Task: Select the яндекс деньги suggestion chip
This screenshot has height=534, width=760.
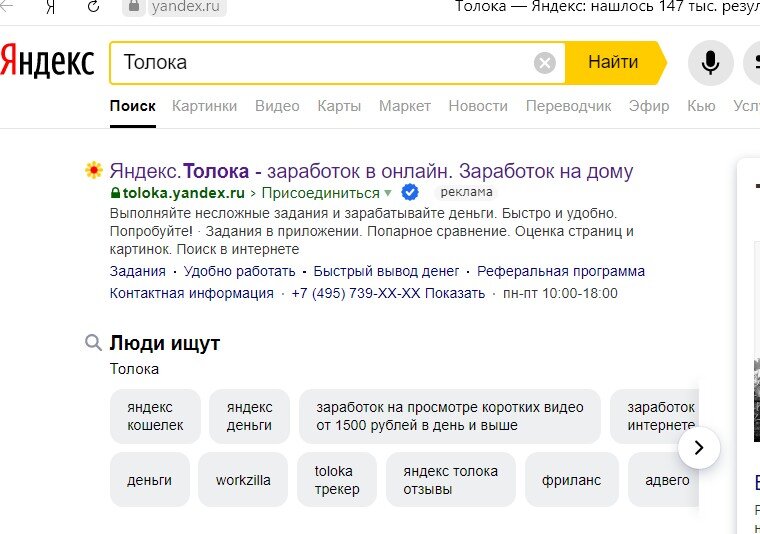Action: (x=249, y=416)
